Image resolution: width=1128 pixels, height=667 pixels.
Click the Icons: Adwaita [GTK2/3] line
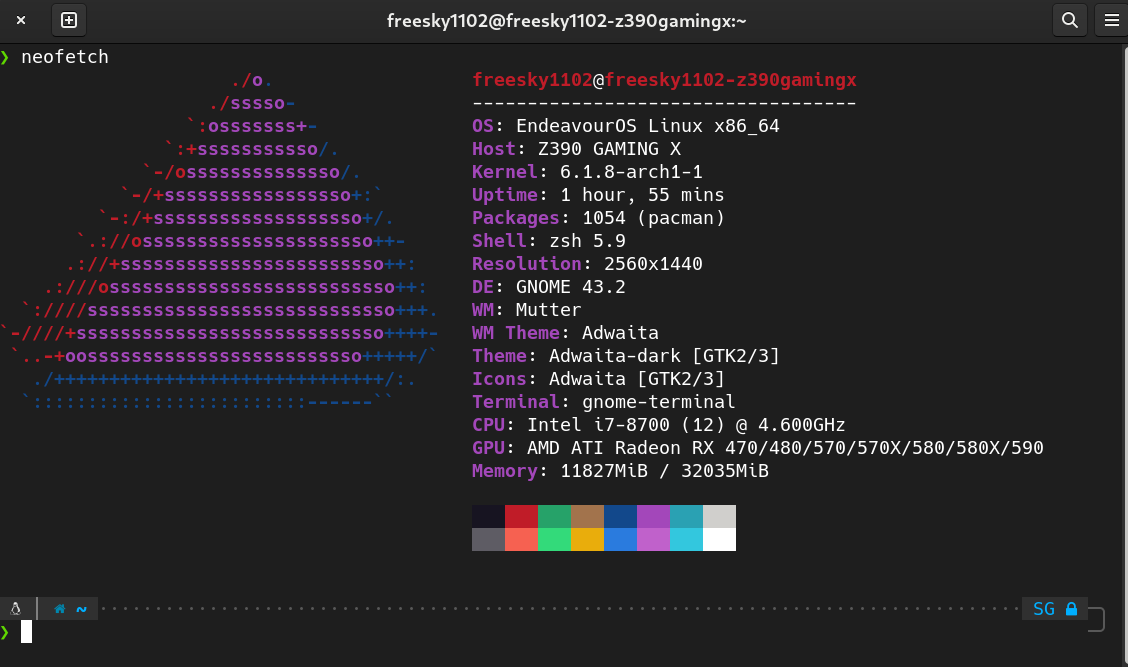tap(598, 379)
